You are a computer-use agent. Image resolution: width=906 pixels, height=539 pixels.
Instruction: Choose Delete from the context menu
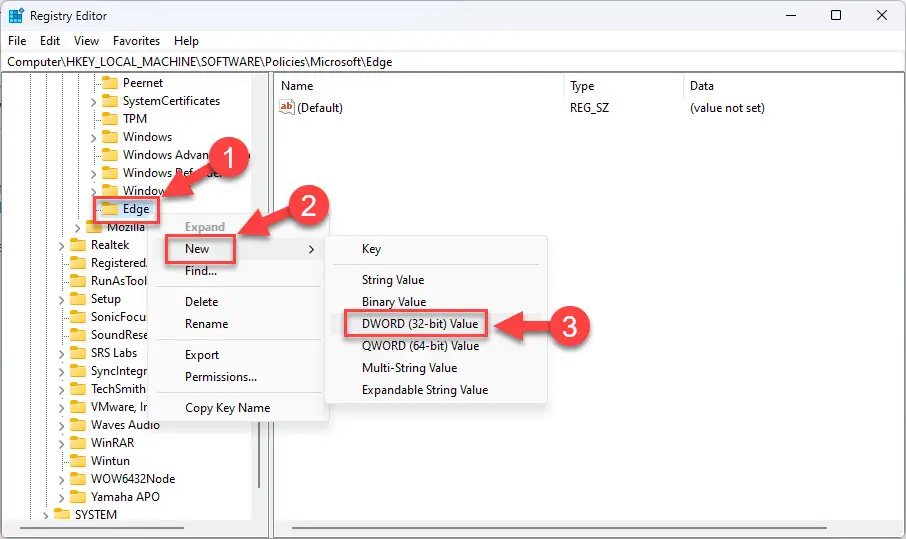tap(239, 302)
